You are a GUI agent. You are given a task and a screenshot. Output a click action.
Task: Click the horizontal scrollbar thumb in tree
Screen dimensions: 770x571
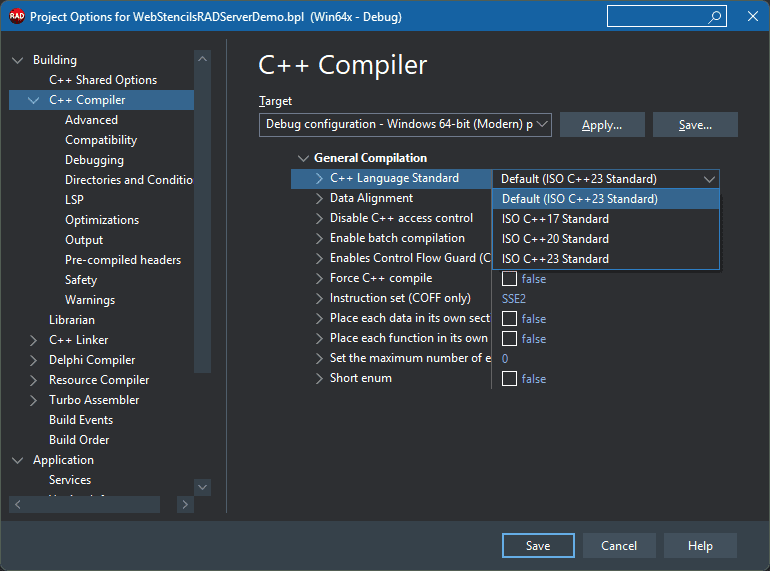pos(93,504)
